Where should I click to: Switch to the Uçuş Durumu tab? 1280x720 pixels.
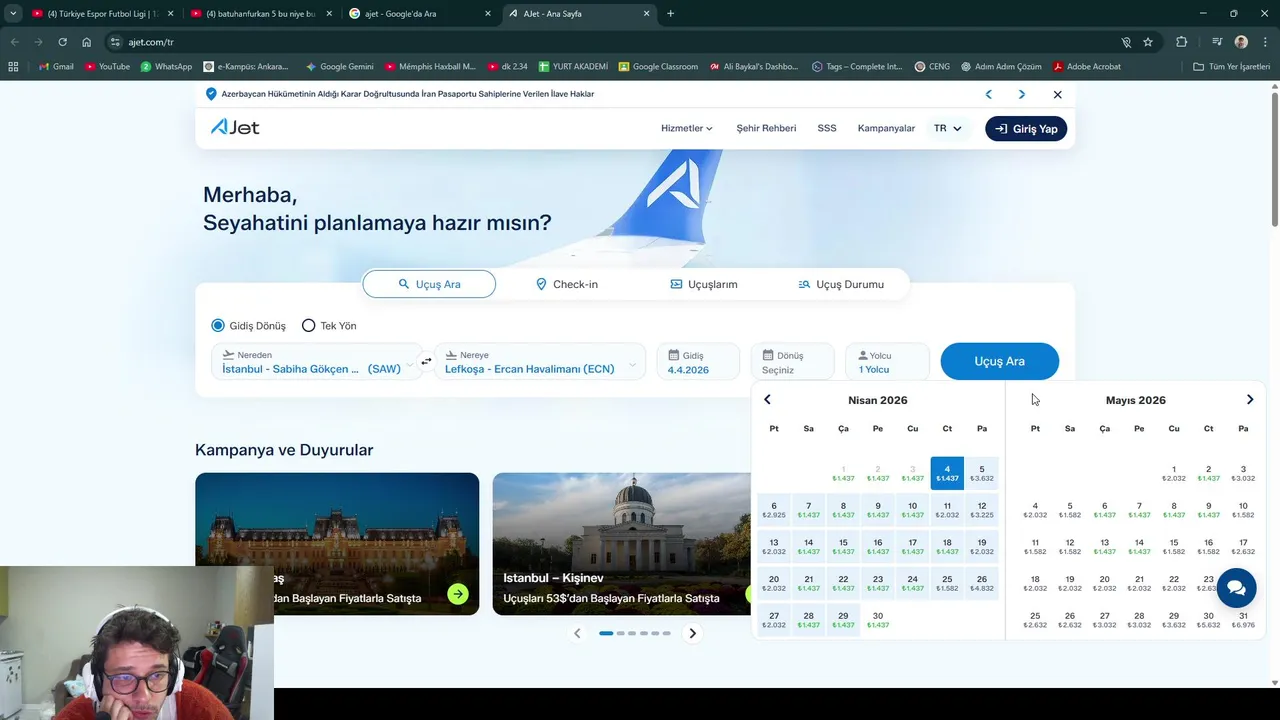841,284
